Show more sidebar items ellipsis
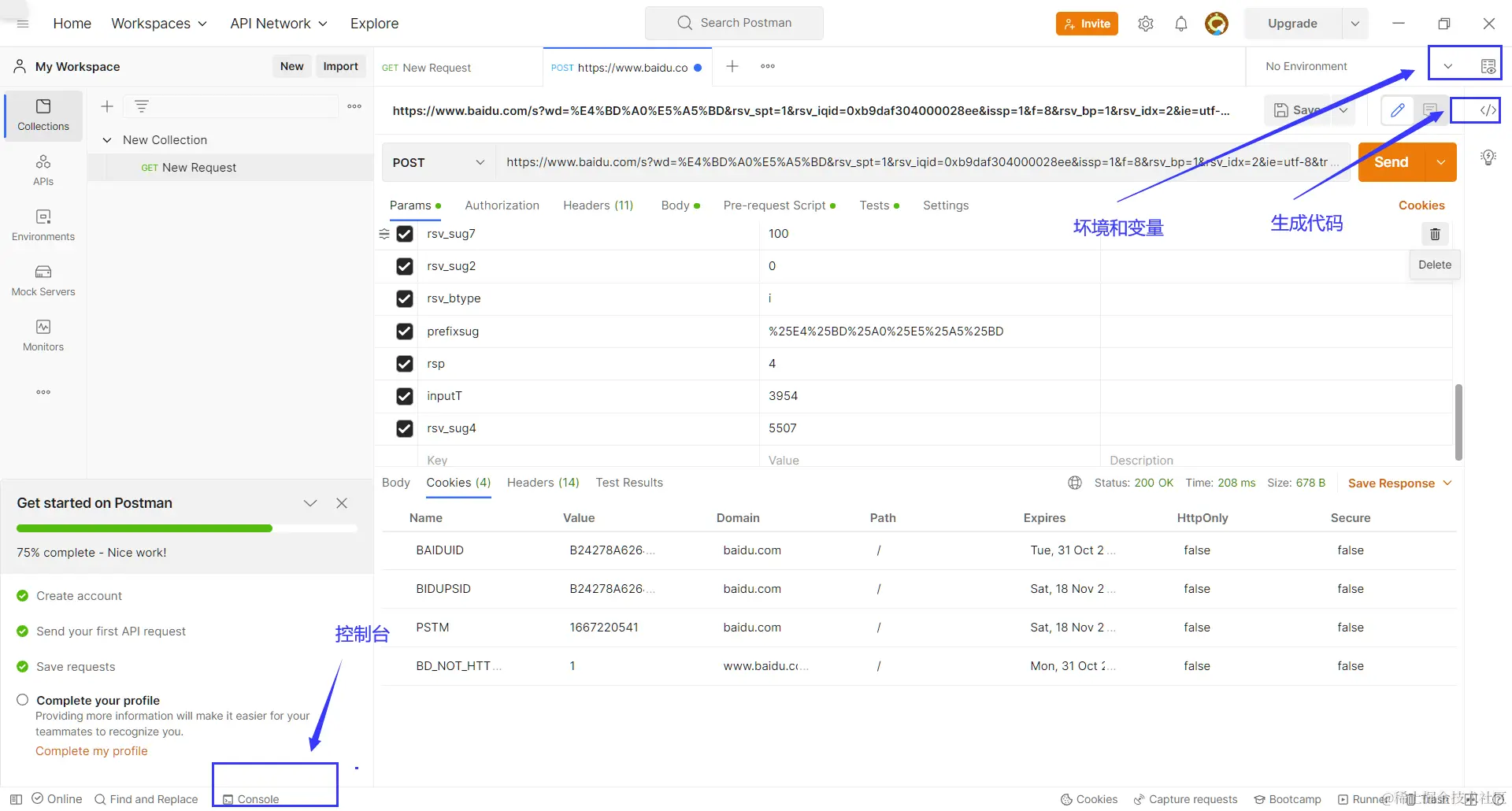 (x=43, y=391)
